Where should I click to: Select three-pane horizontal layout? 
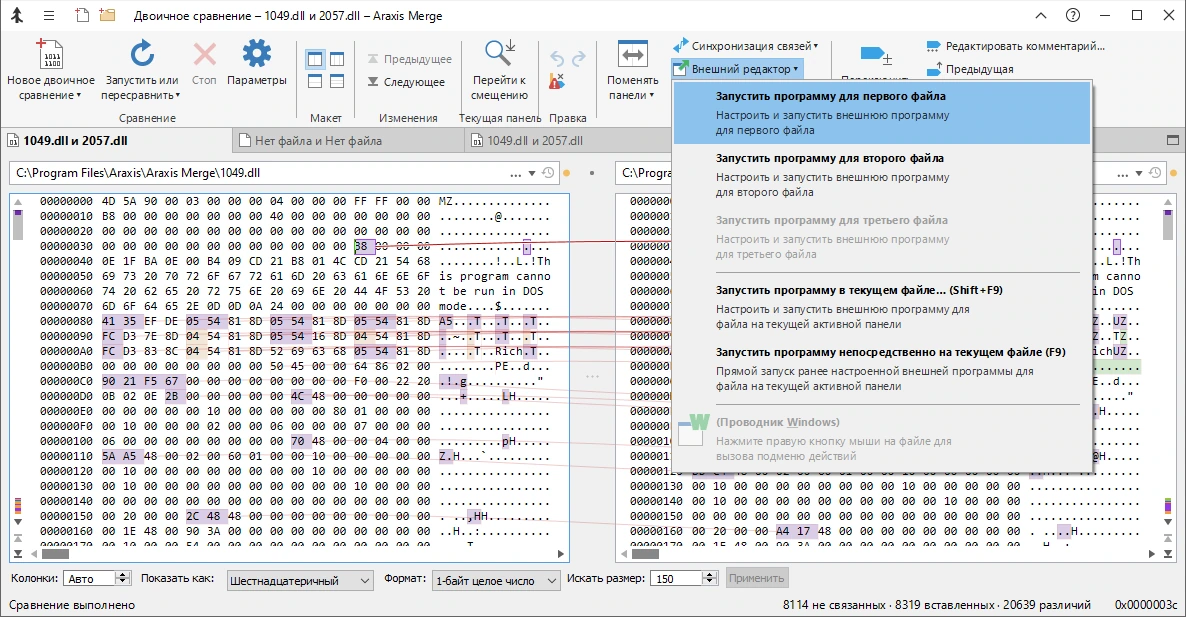337,81
